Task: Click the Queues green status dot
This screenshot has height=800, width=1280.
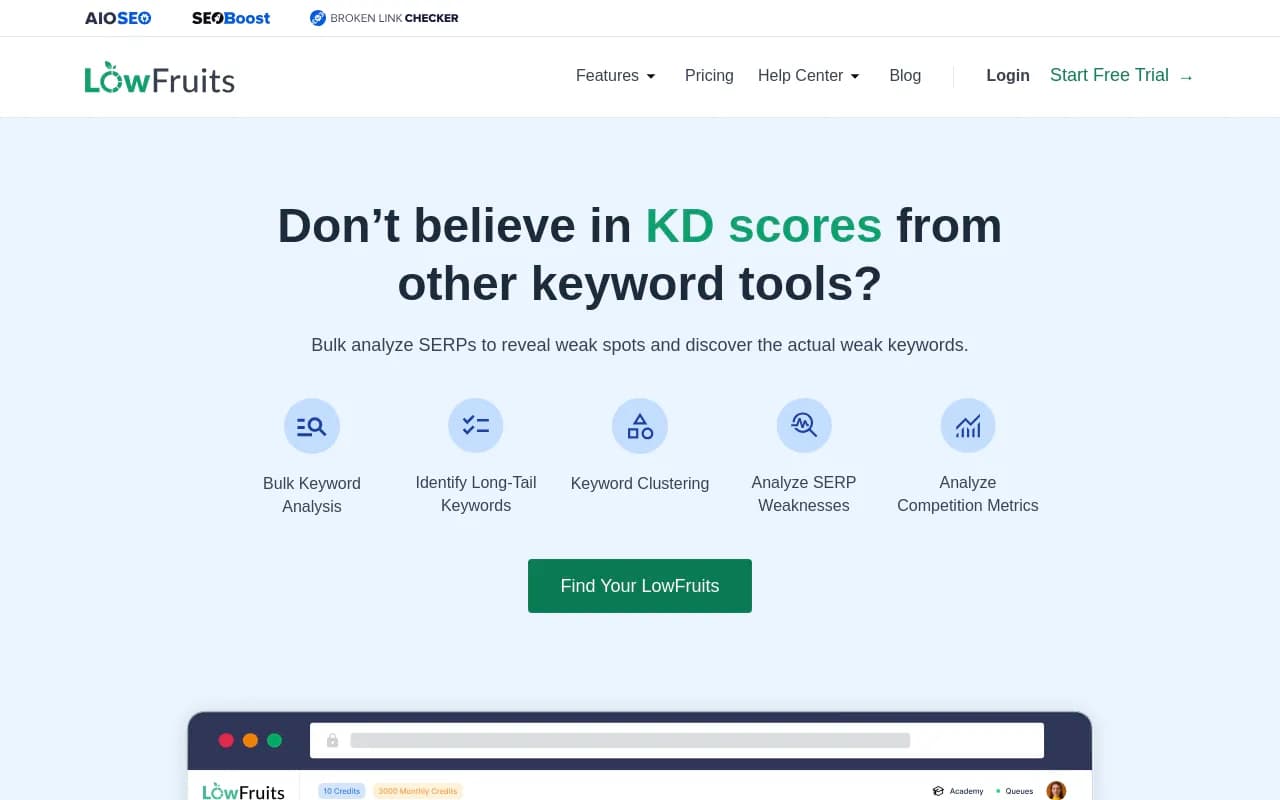Action: (x=1000, y=790)
